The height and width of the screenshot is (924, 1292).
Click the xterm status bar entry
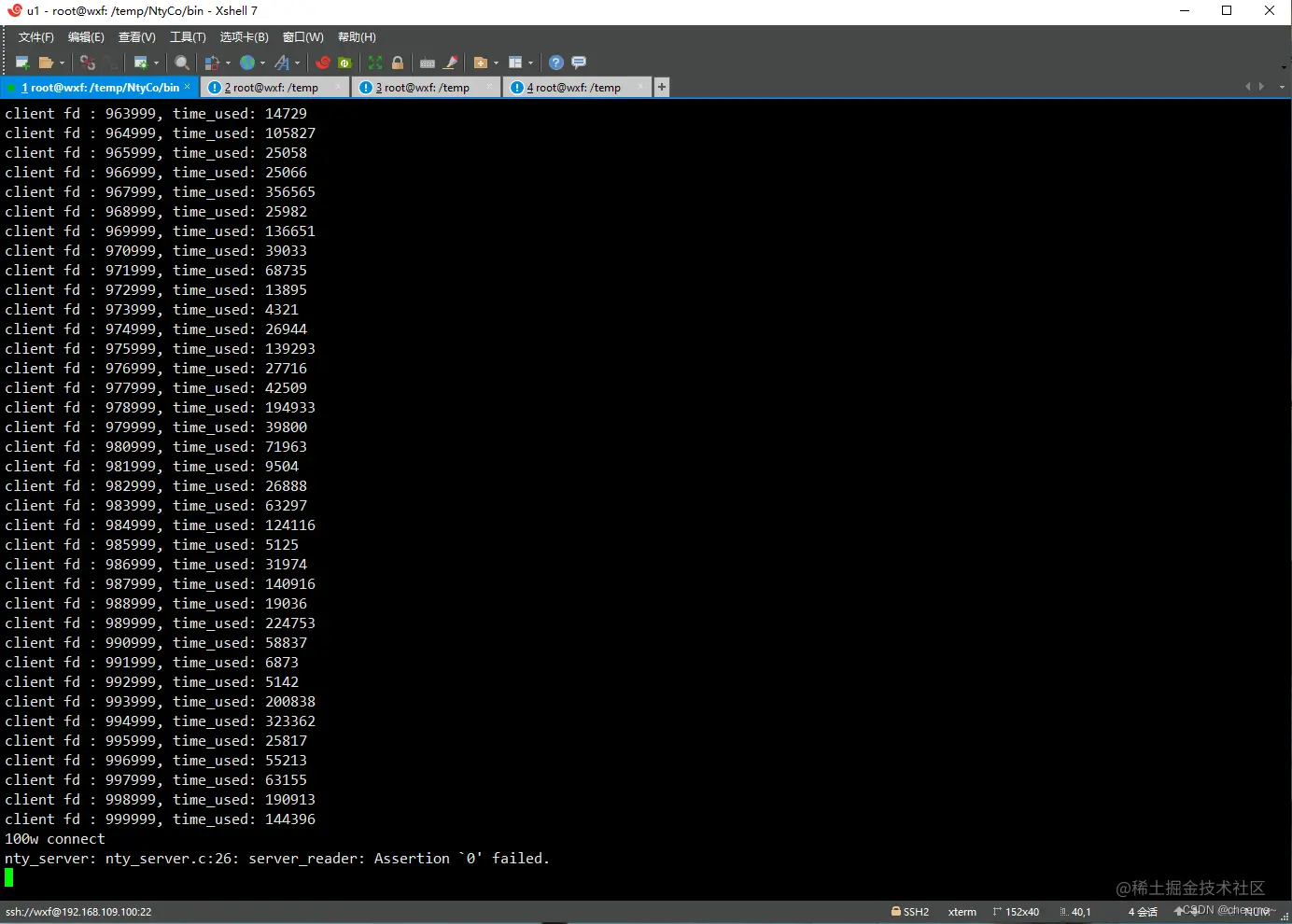click(x=962, y=912)
